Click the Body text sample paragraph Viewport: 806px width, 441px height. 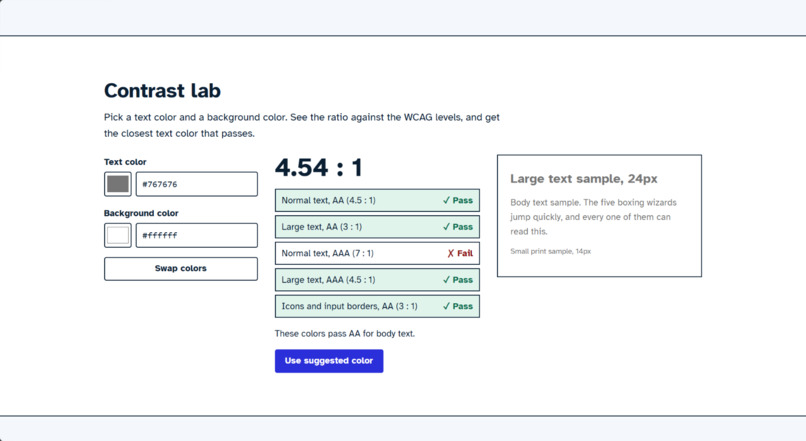tap(594, 217)
